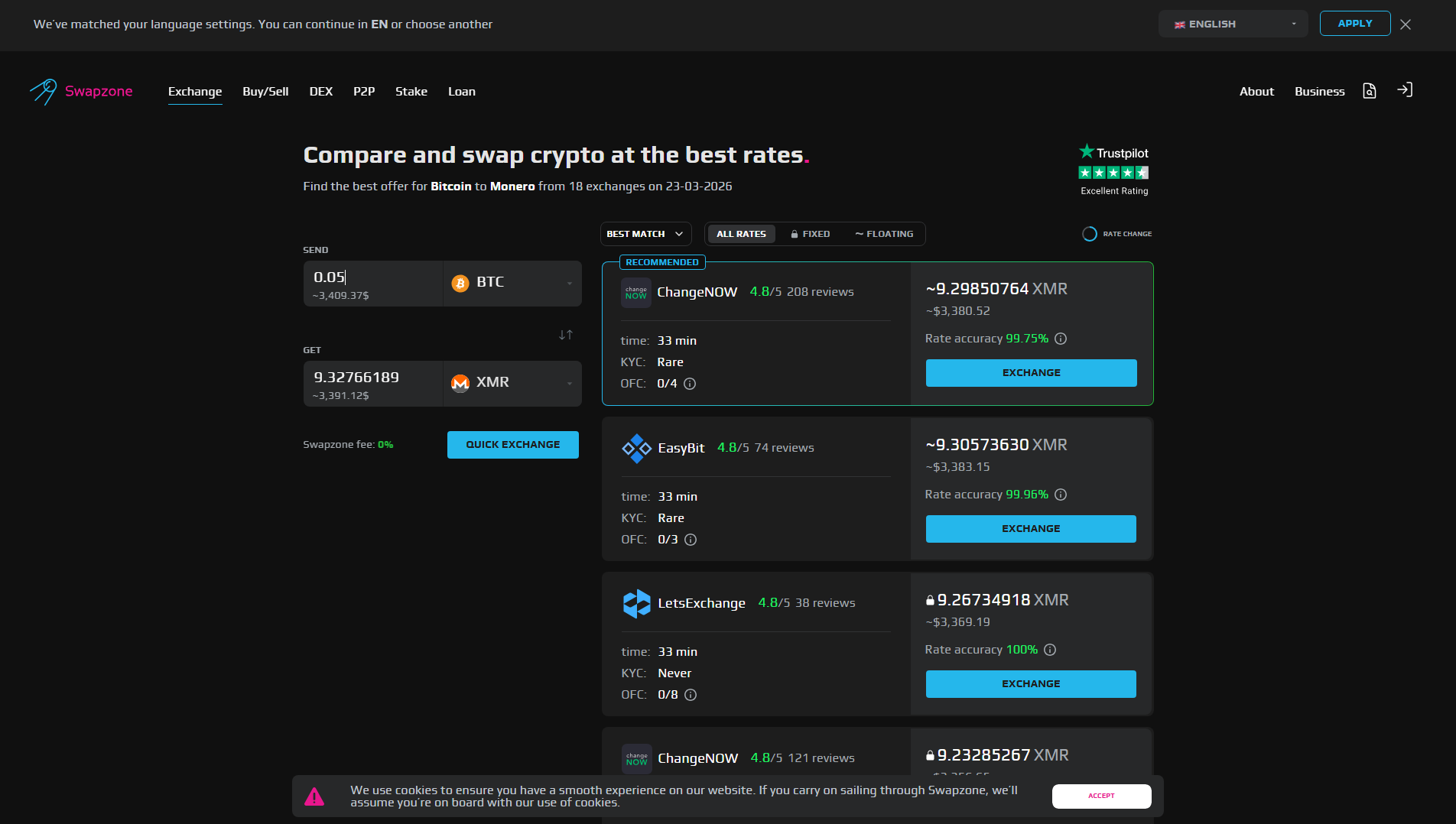This screenshot has height=824, width=1456.
Task: Open the About page link
Action: pyautogui.click(x=1256, y=92)
